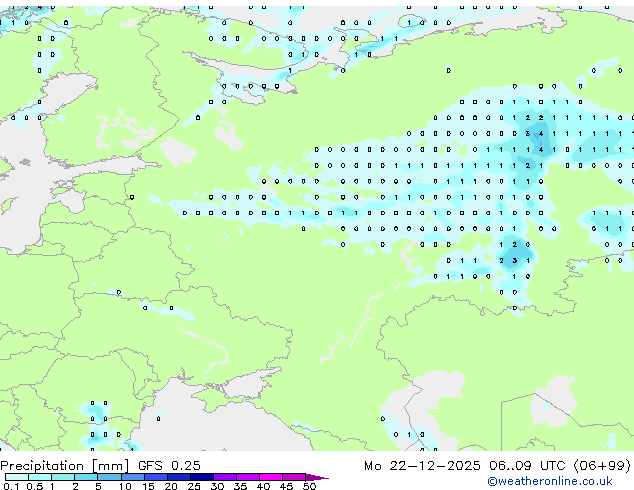The width and height of the screenshot is (634, 490).
Task: Click the legend scale label '0.1'
Action: point(11,486)
